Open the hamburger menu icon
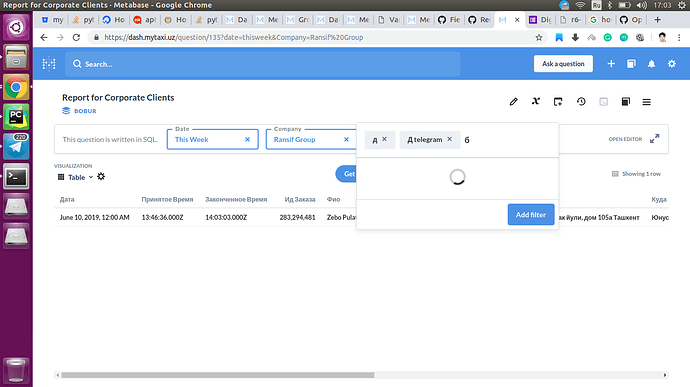This screenshot has width=690, height=387. (x=646, y=102)
